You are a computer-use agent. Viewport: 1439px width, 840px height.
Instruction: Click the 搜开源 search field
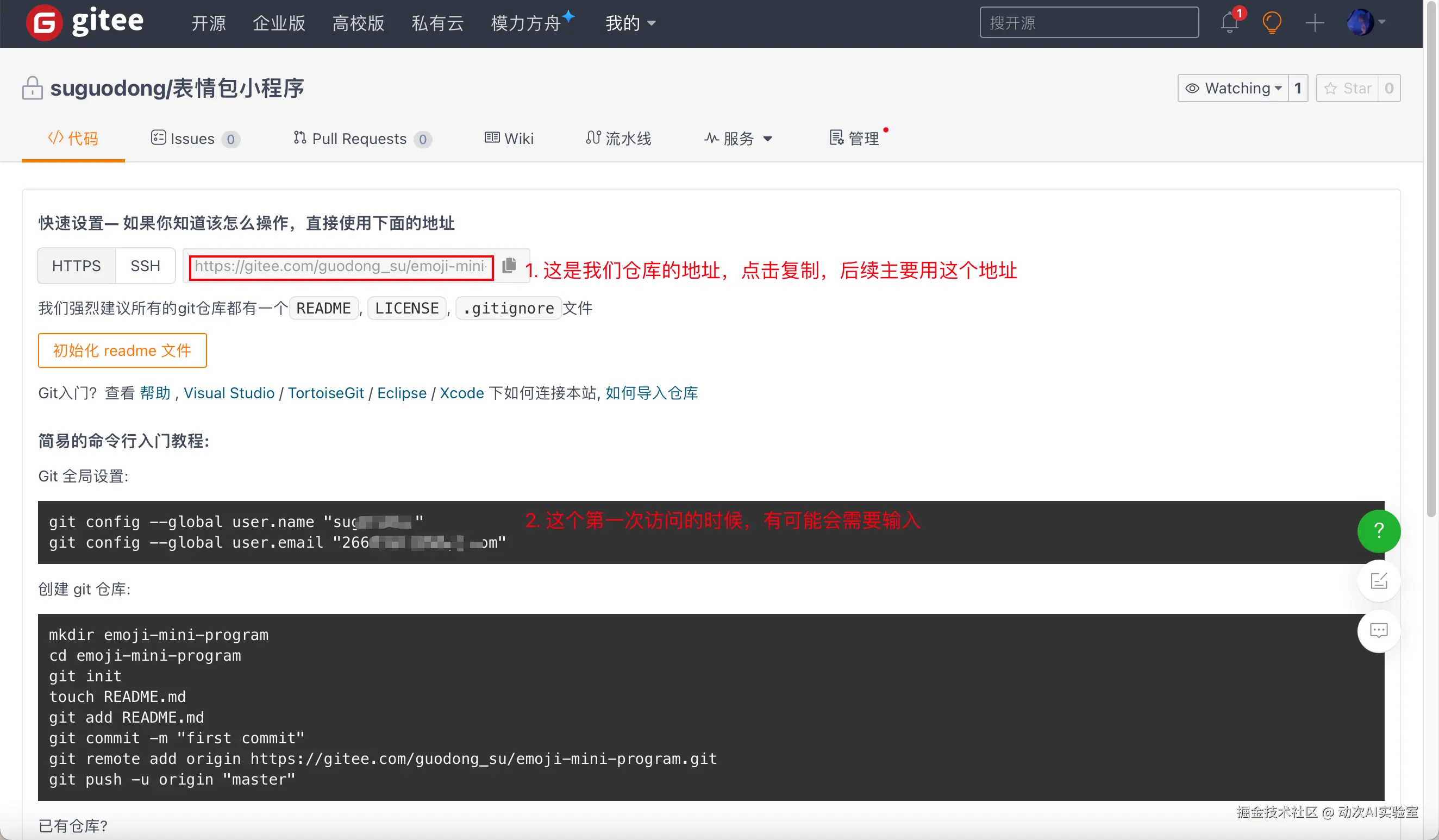(1088, 23)
